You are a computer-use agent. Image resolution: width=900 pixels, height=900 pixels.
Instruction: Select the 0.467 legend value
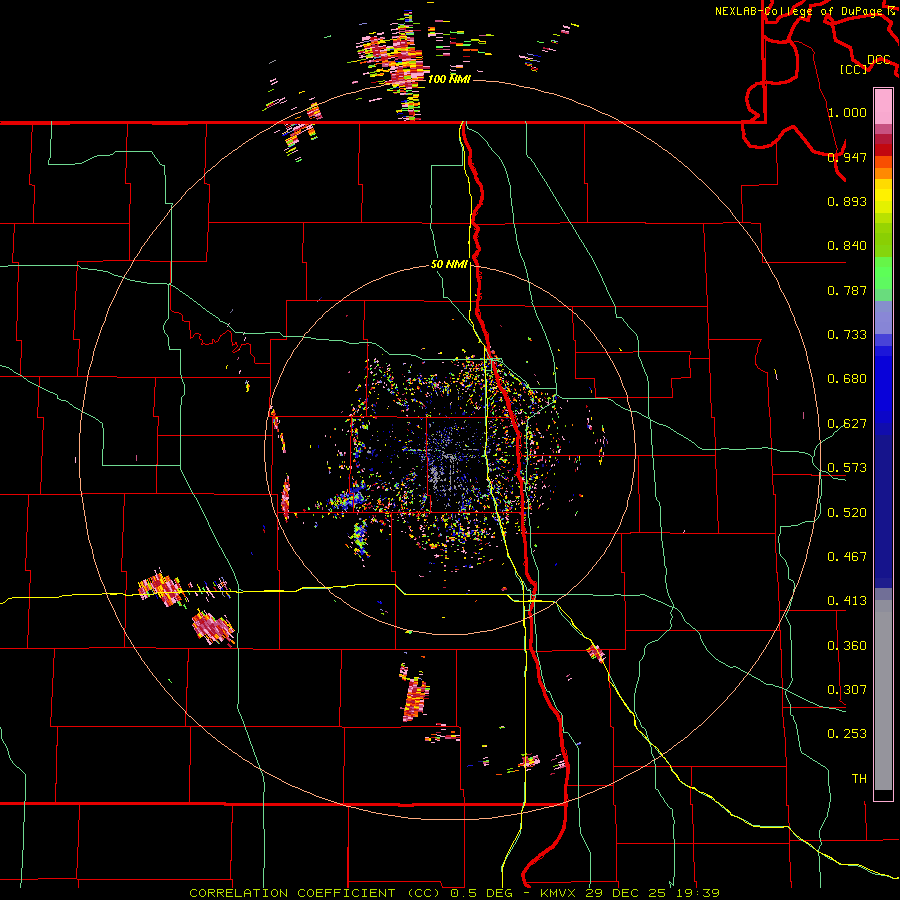coord(847,556)
